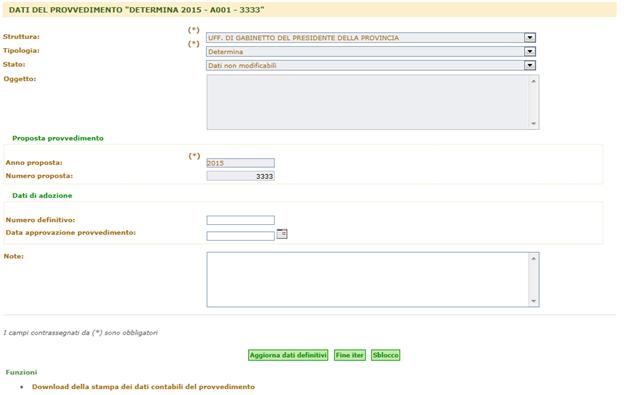626x395 pixels.
Task: Focus the Numero definitivo input field
Action: [x=240, y=220]
